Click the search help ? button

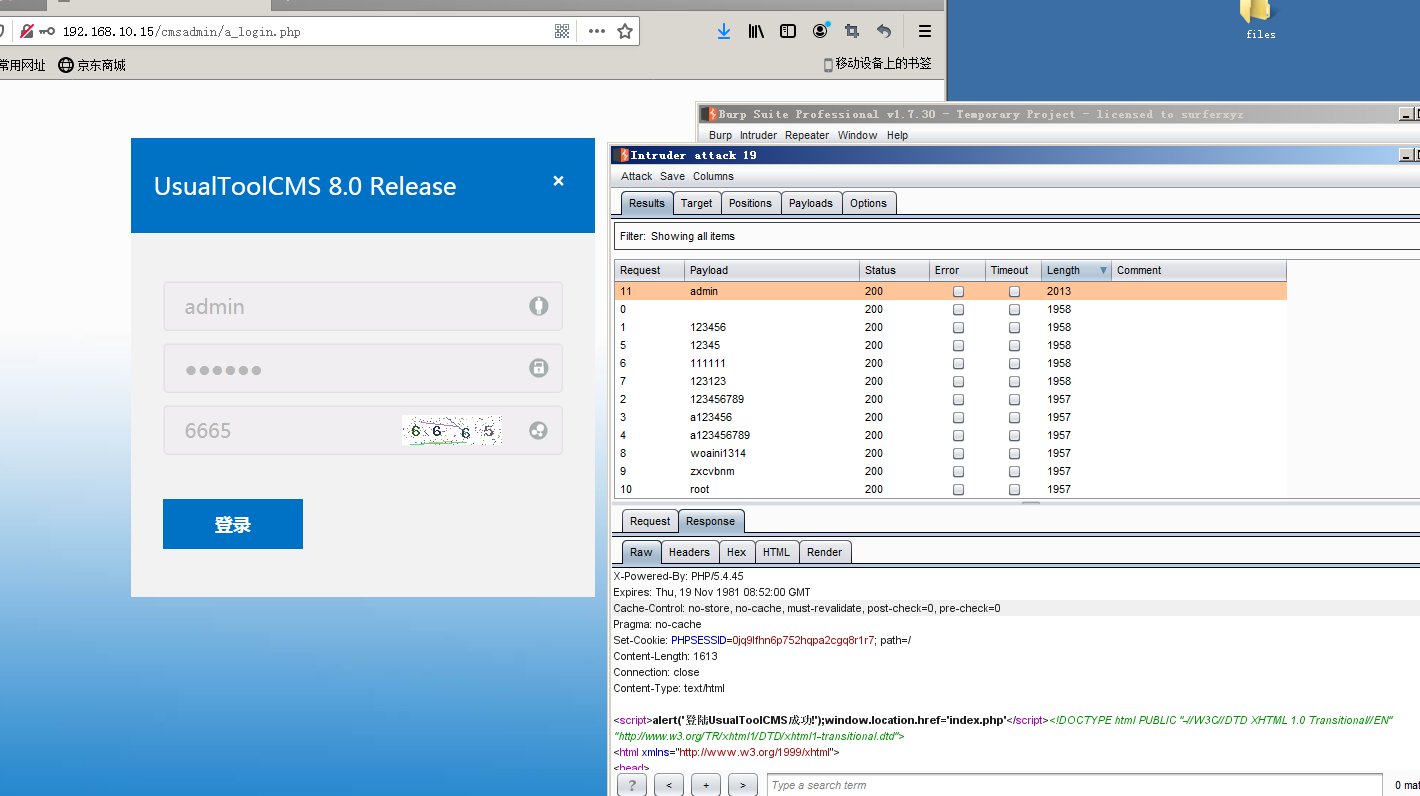[631, 785]
